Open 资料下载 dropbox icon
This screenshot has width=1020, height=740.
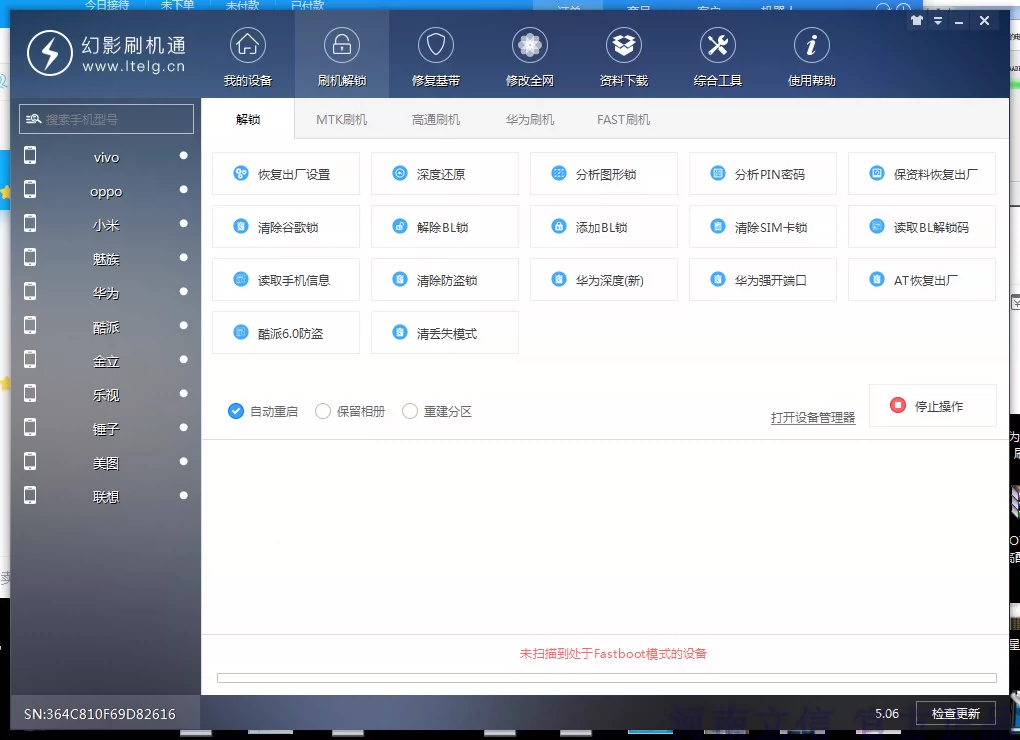coord(624,45)
